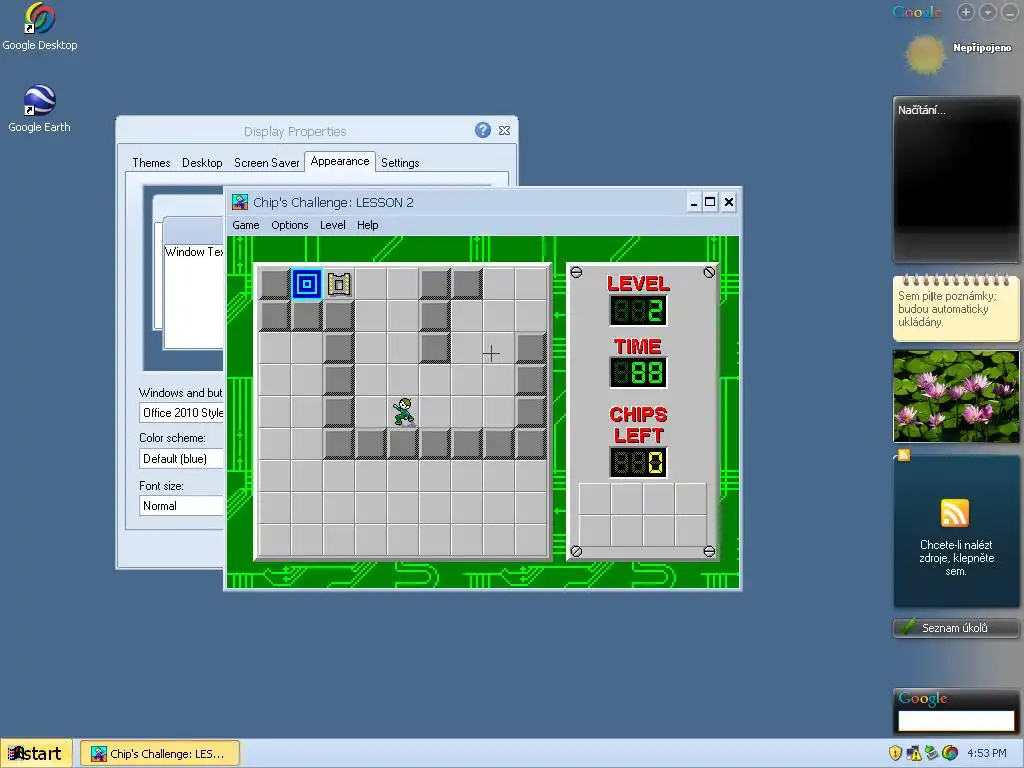Click the Google search input field

(955, 721)
